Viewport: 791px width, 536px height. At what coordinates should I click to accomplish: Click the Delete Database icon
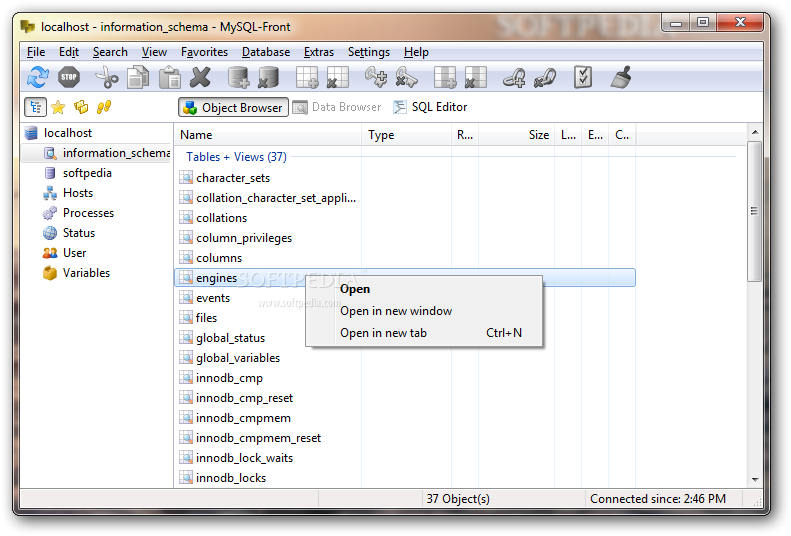(x=268, y=77)
